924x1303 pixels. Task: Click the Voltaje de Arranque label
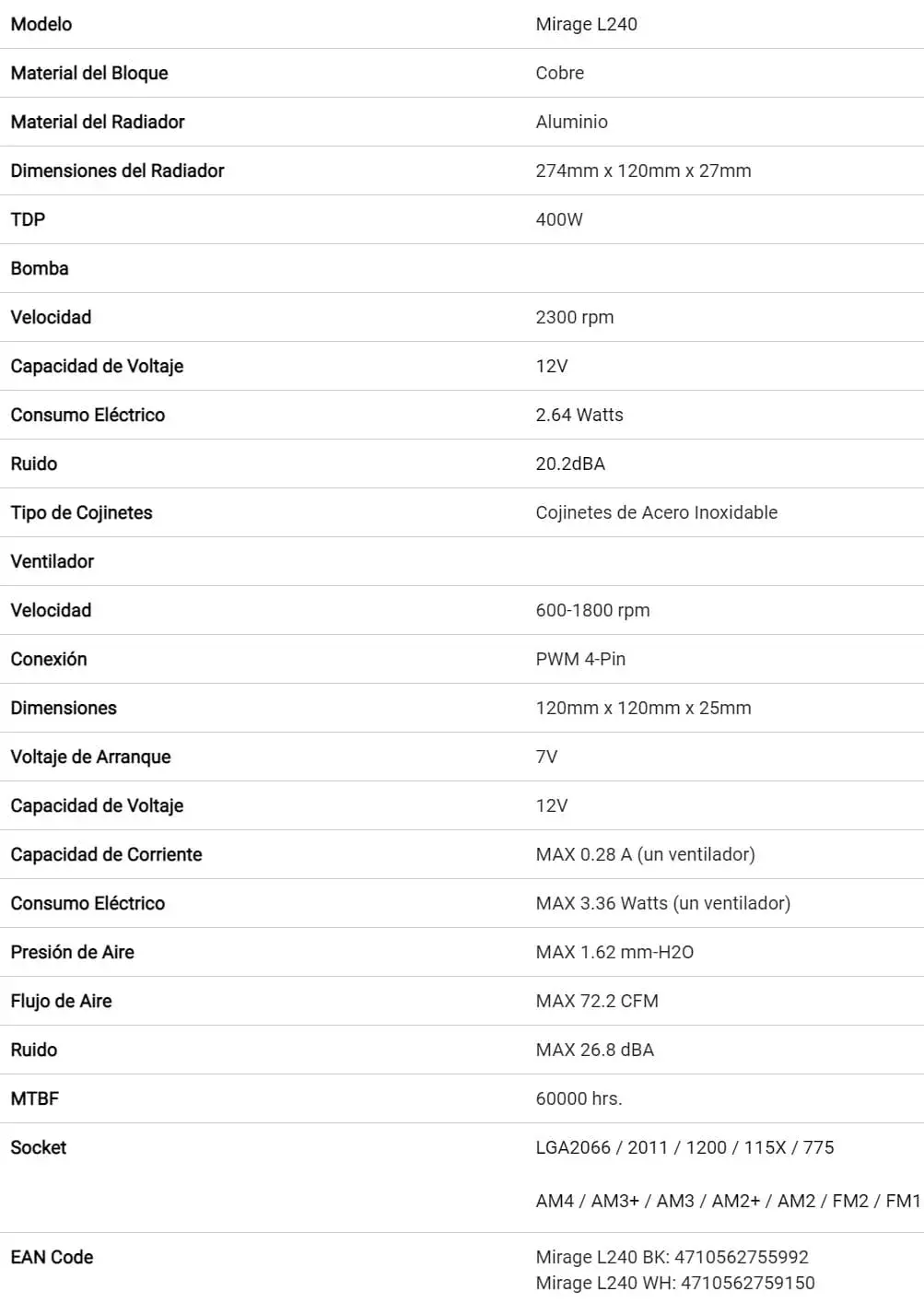pos(90,757)
